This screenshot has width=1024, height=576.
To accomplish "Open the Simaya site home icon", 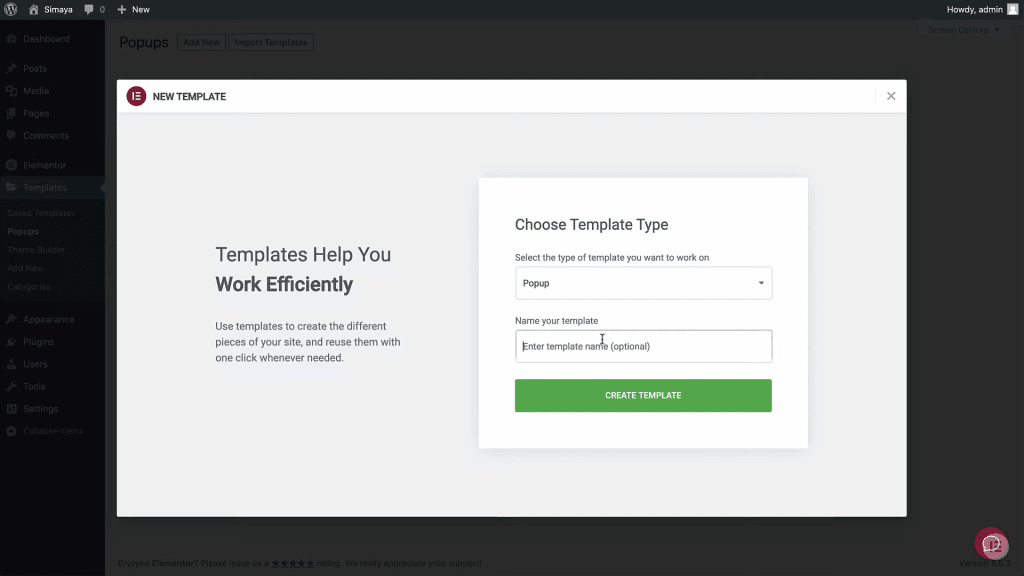I will (33, 9).
